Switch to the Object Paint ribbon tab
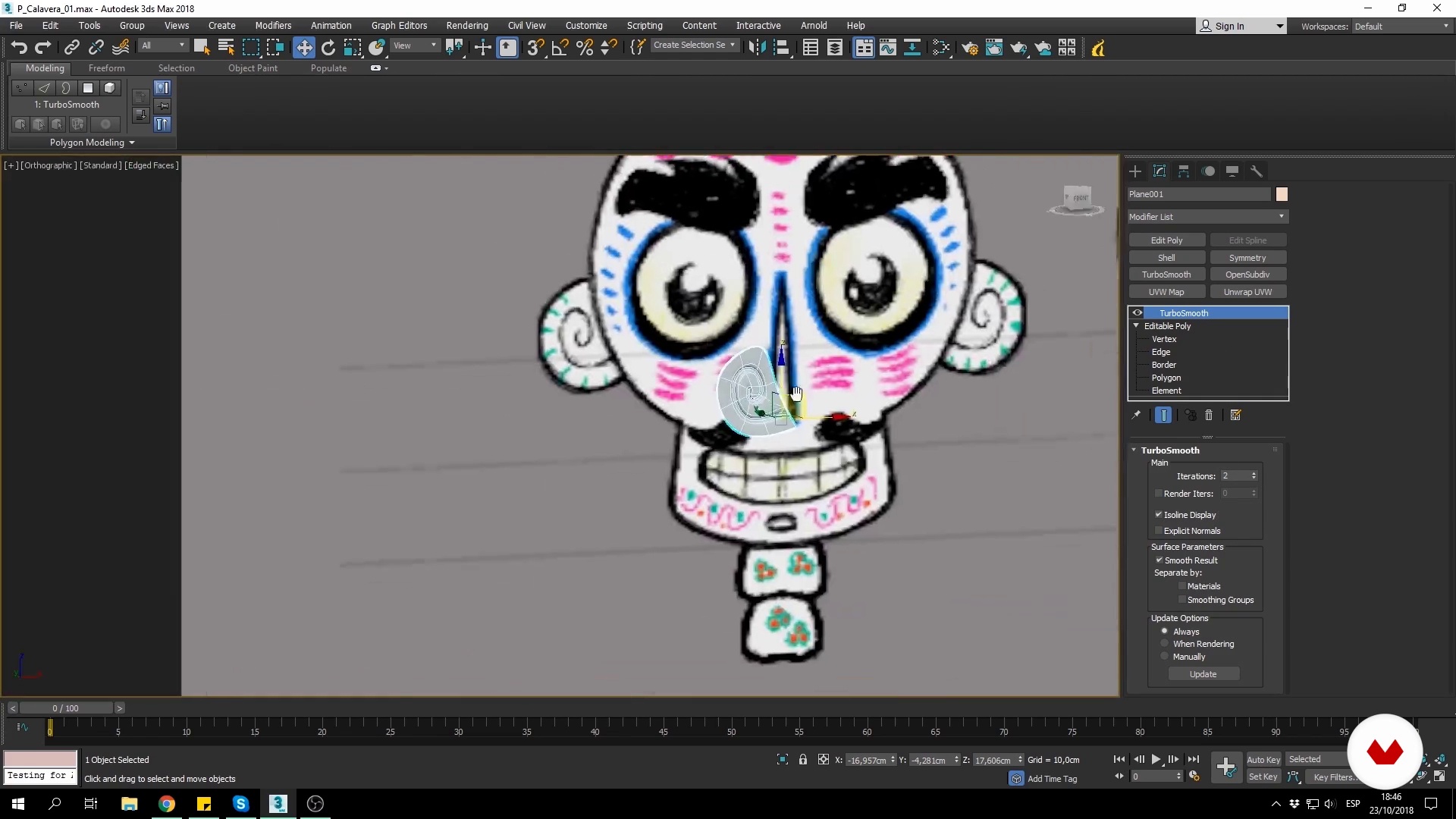This screenshot has width=1456, height=819. 253,68
